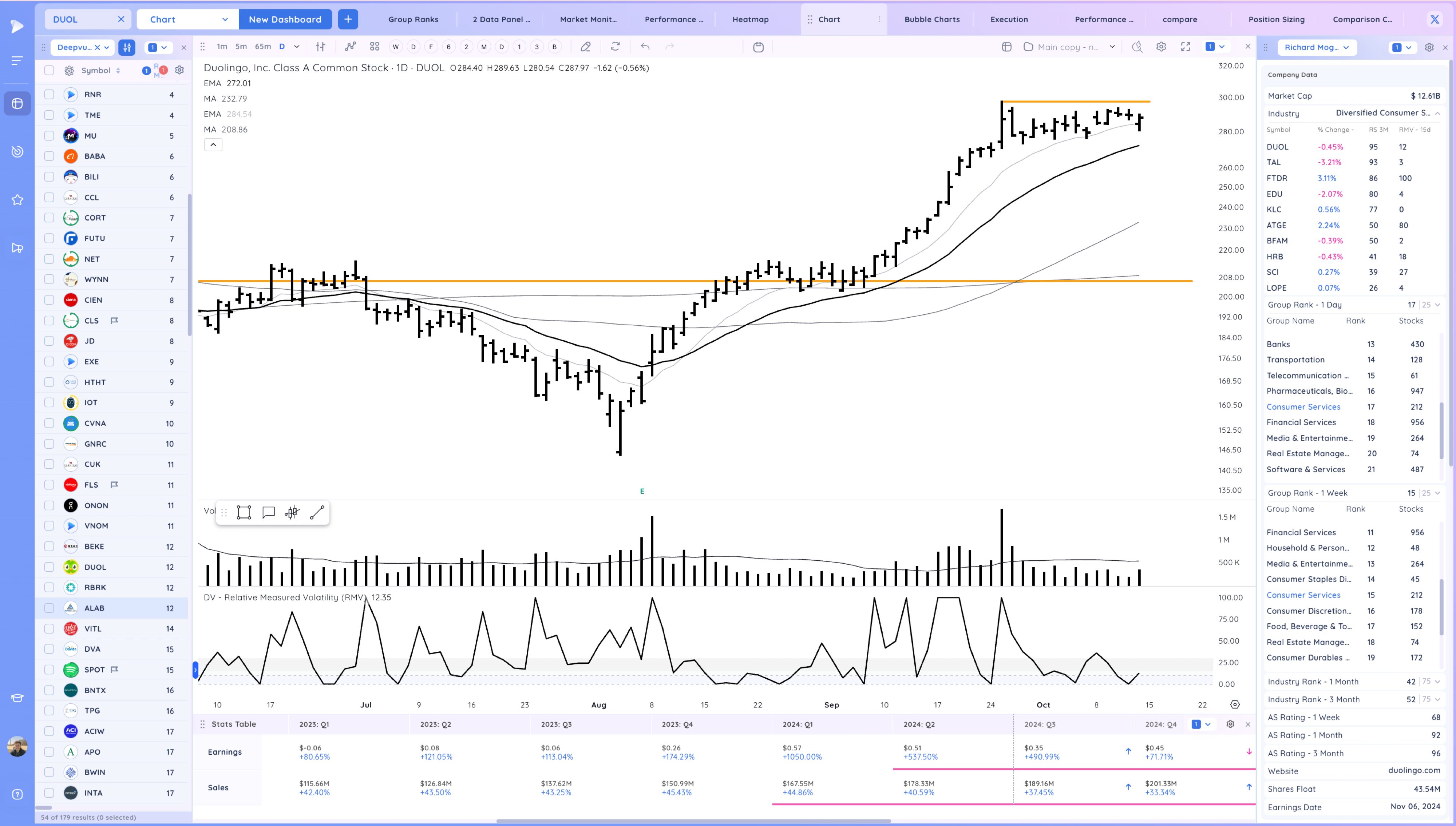Tick the DUOL row checkbox
The height and width of the screenshot is (826, 1456).
[50, 567]
